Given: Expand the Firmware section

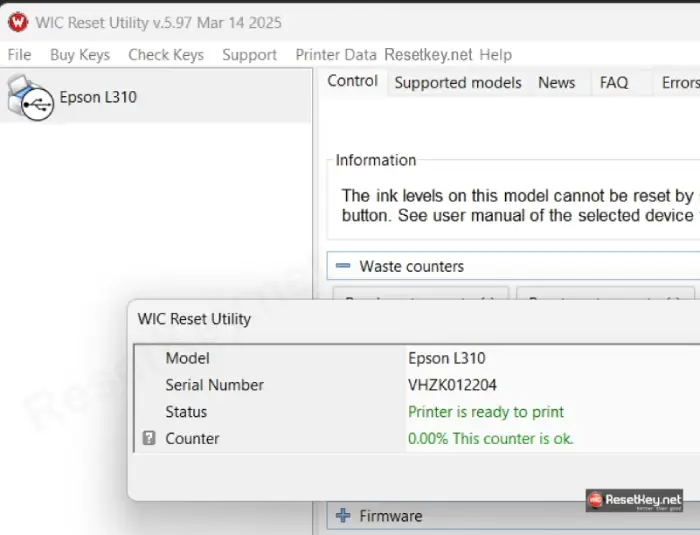Looking at the screenshot, I should tap(343, 516).
